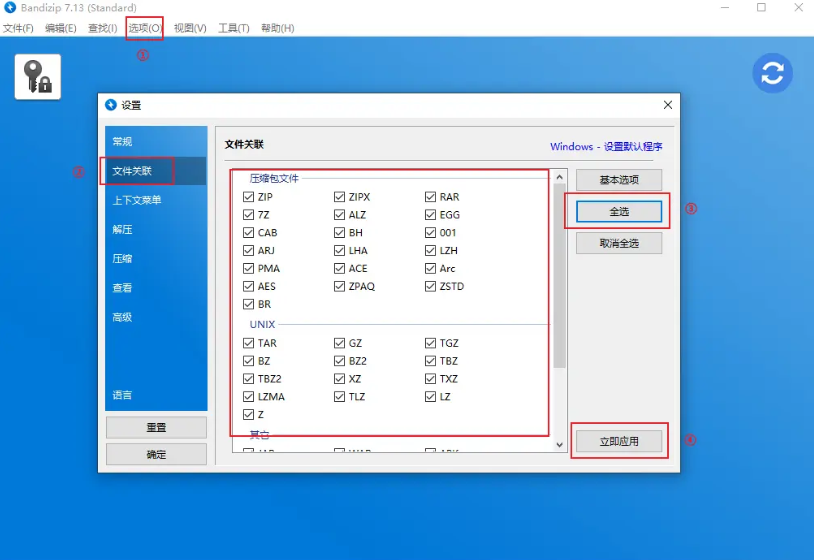The image size is (814, 560).
Task: Click the password manager key icon
Action: 38,77
